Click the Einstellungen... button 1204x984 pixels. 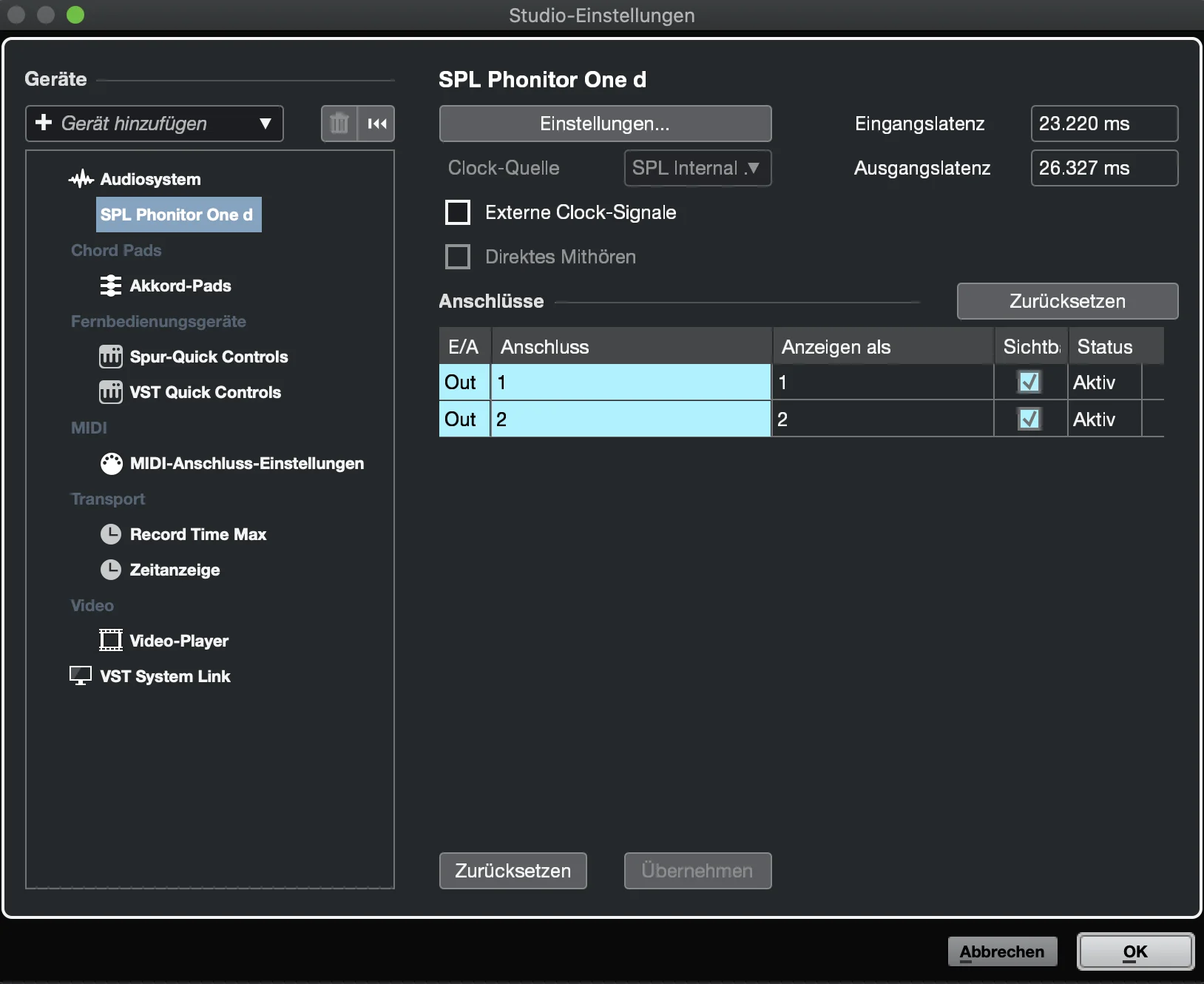click(x=605, y=124)
